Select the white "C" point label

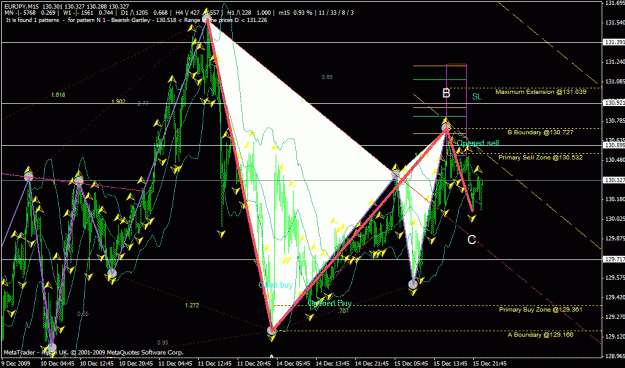472,240
